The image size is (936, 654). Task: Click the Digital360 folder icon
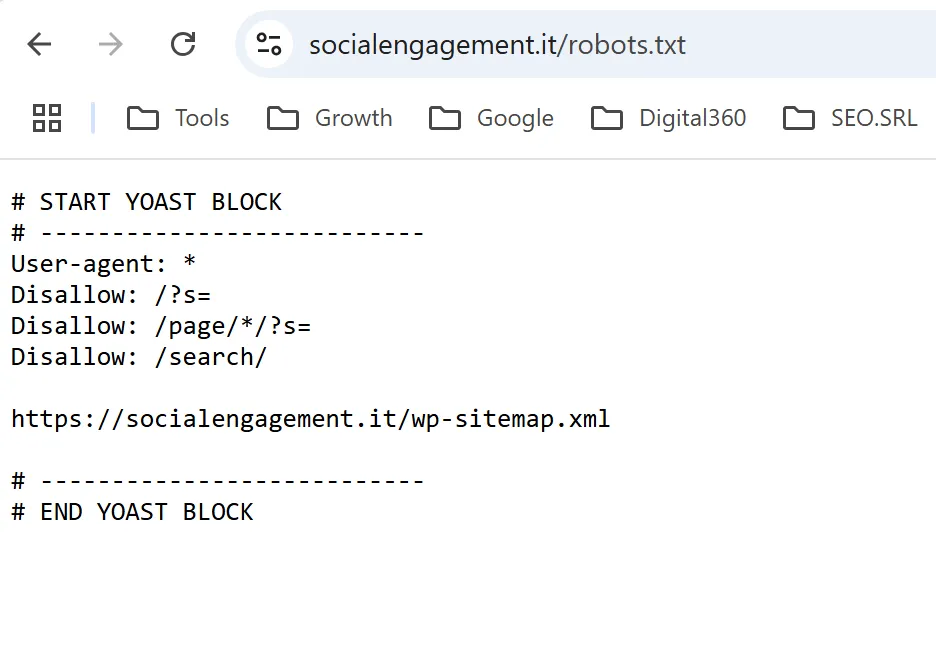(x=607, y=118)
